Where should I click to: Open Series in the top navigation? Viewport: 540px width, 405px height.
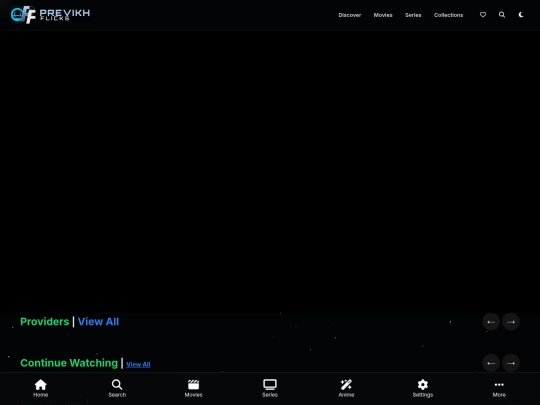(x=413, y=15)
